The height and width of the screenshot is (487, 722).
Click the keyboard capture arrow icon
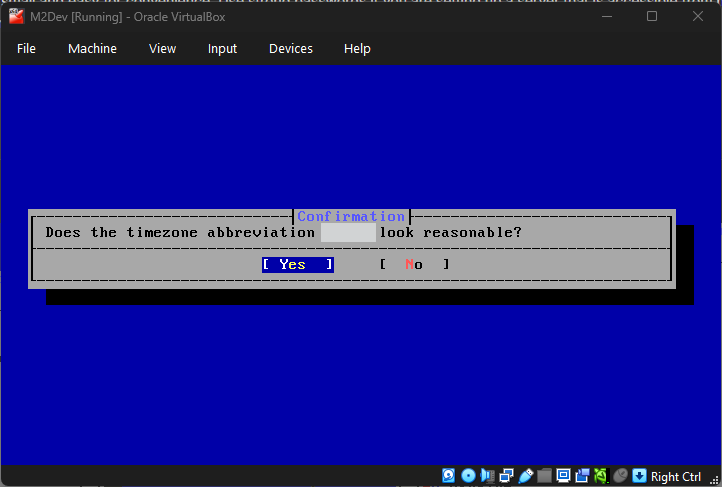[639, 476]
